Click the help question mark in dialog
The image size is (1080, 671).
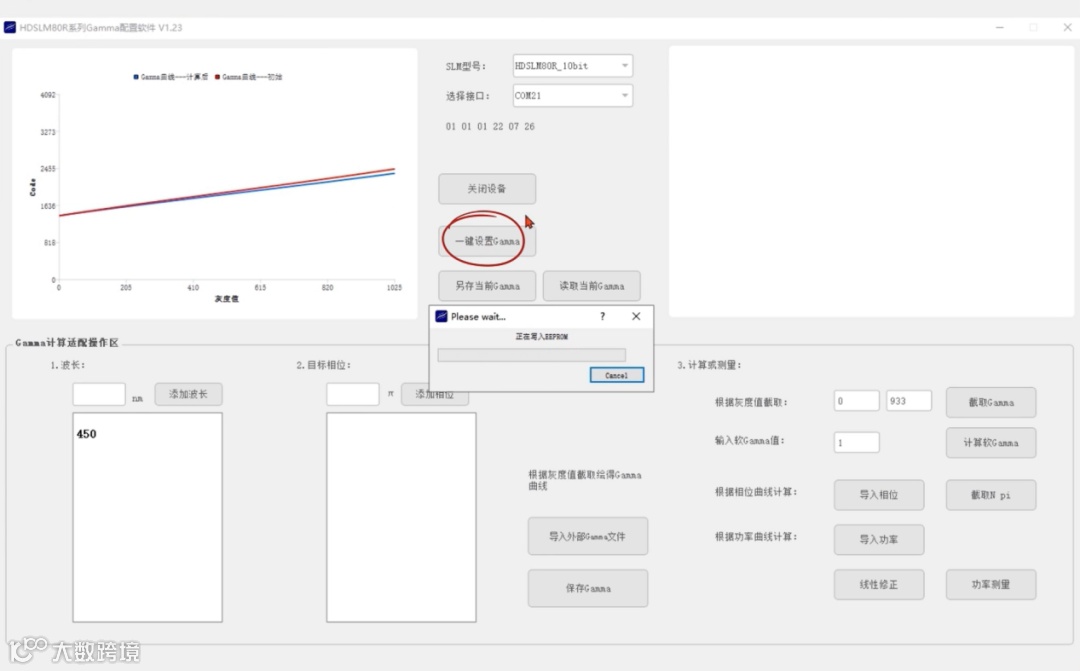pyautogui.click(x=603, y=316)
